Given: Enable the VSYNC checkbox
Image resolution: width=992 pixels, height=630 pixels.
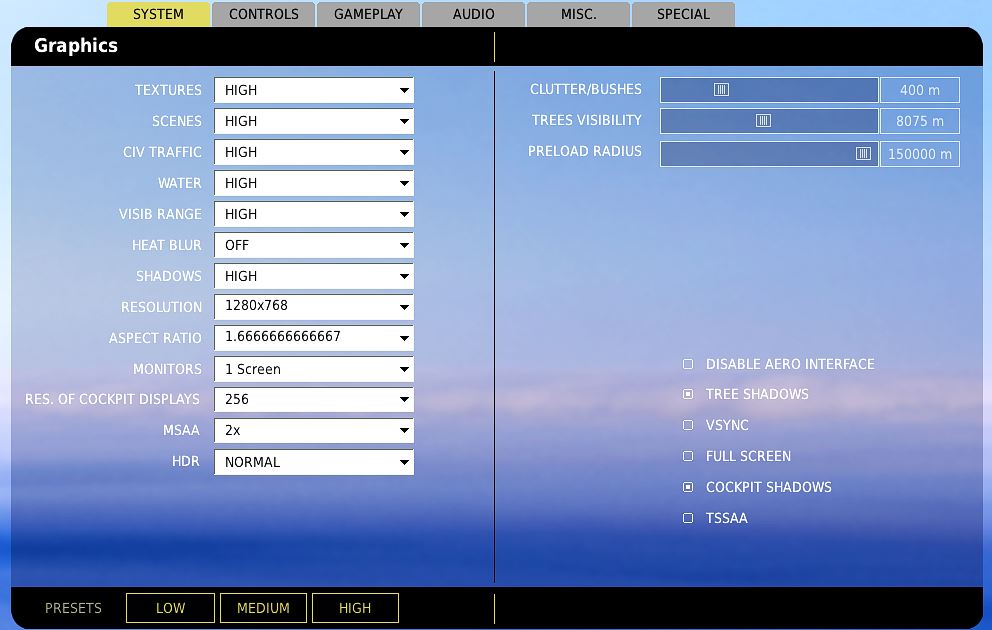Looking at the screenshot, I should point(688,425).
